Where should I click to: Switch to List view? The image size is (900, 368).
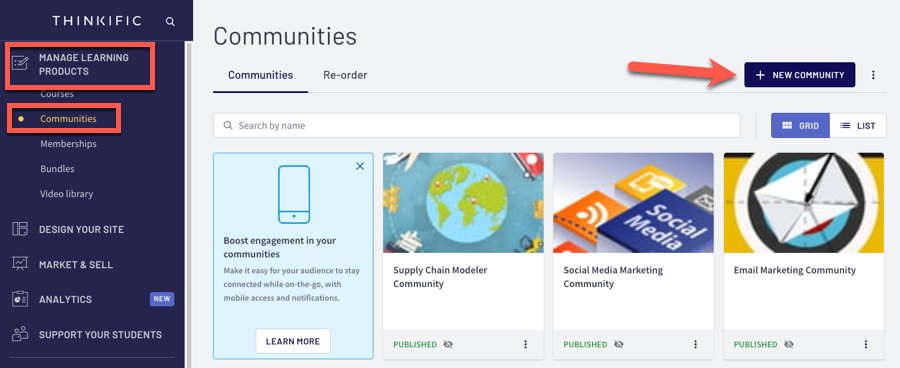point(858,126)
